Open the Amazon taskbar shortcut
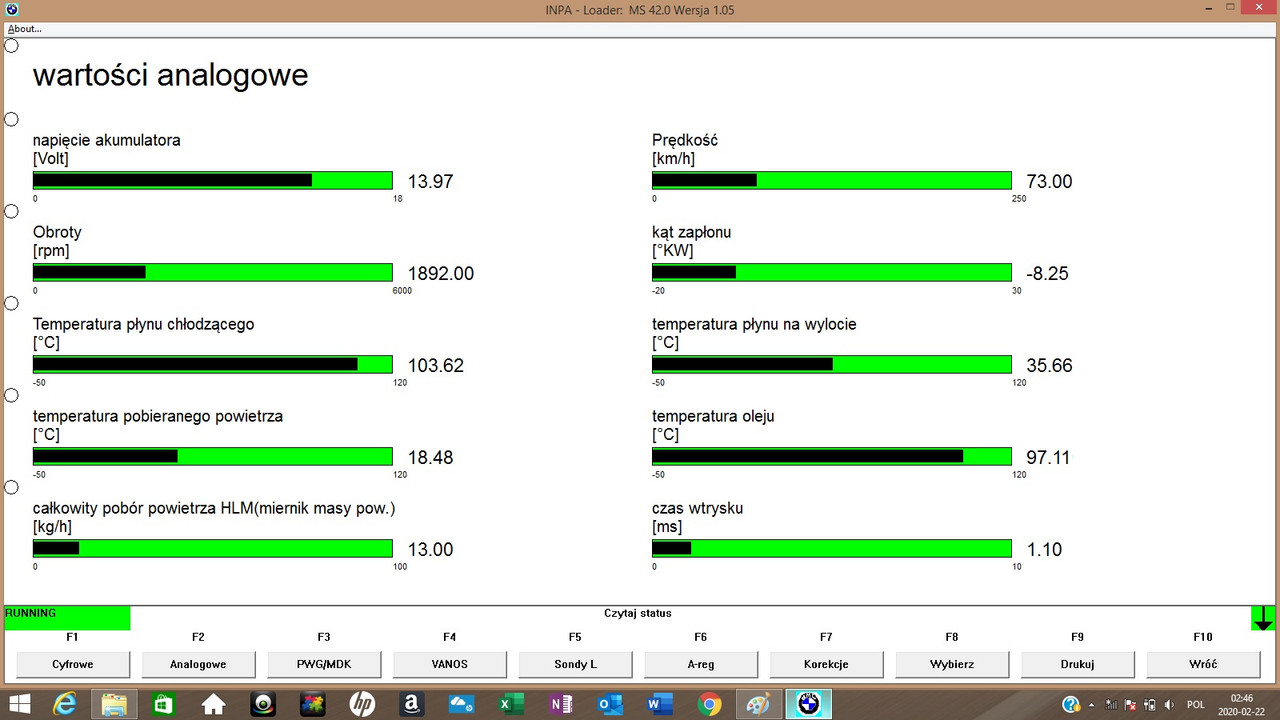This screenshot has width=1280, height=720. tap(411, 704)
